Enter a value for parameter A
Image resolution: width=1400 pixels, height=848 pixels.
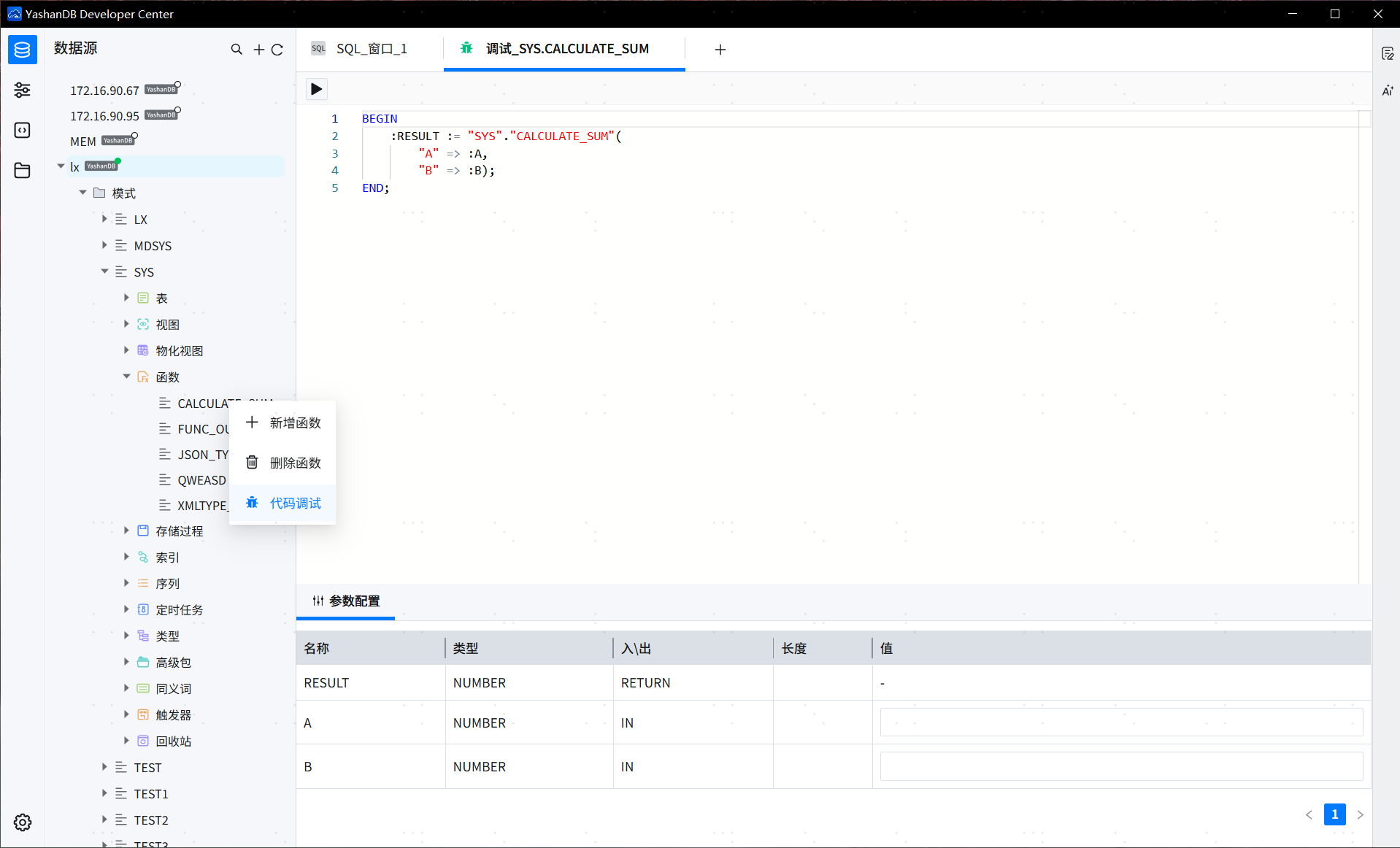(1120, 722)
